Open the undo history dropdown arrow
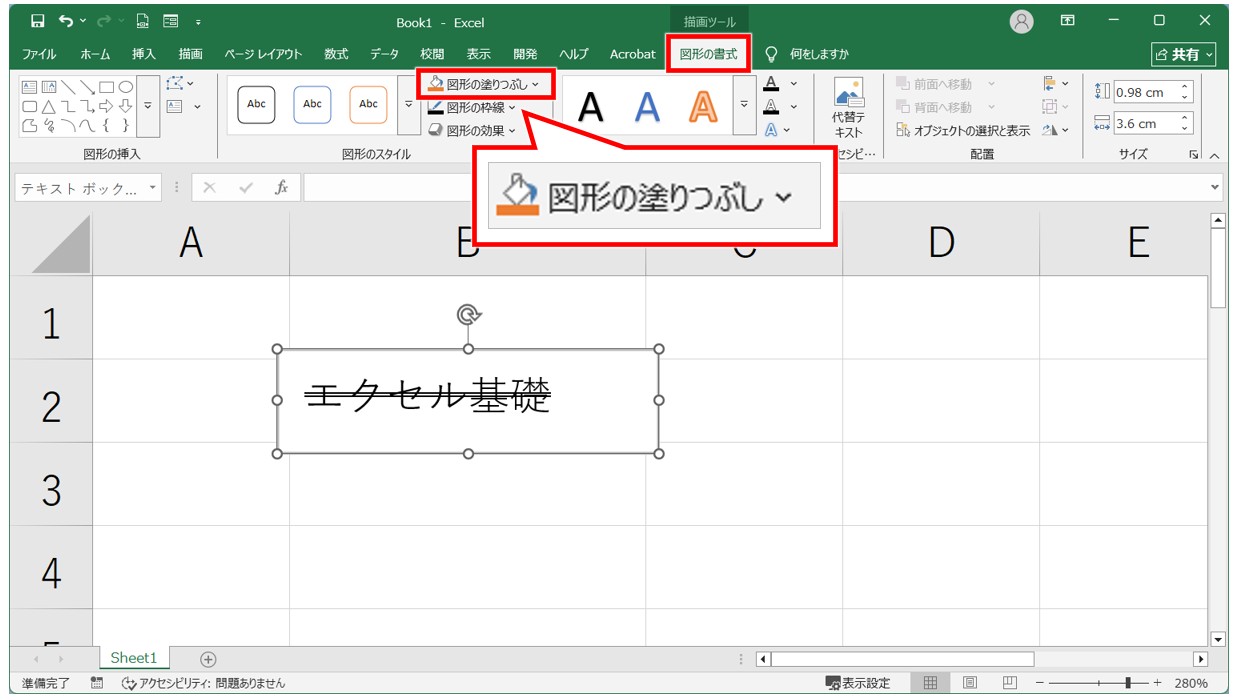This screenshot has width=1237, height=700. click(x=81, y=21)
